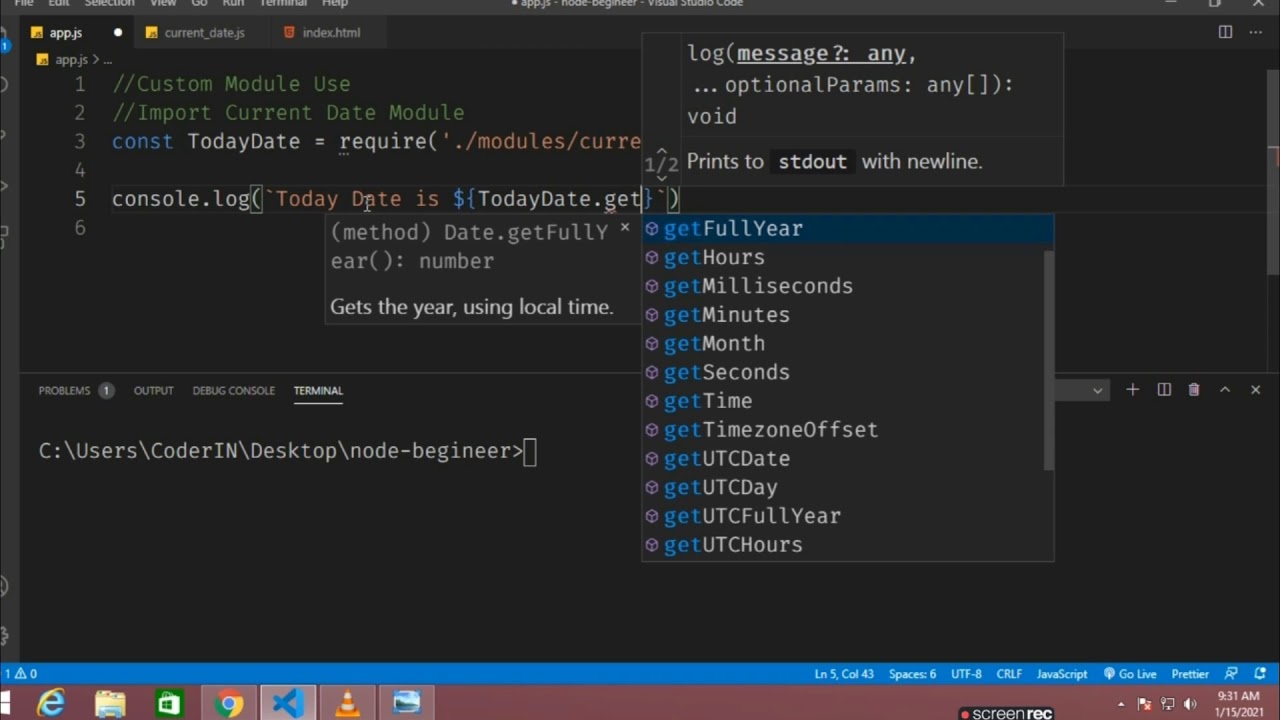The height and width of the screenshot is (720, 1280).
Task: Switch to Visual Studio Code taskbar icon
Action: 288,704
